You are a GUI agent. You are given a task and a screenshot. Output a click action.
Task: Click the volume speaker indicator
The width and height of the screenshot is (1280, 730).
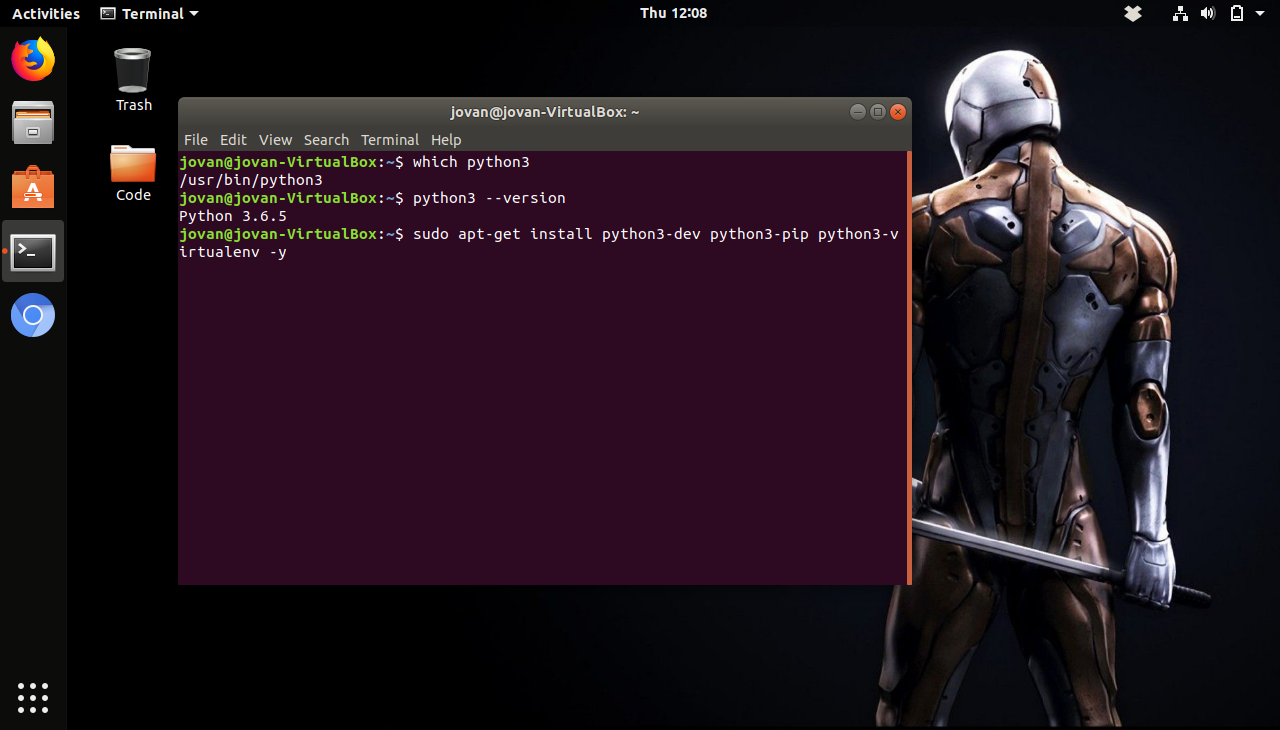1208,13
